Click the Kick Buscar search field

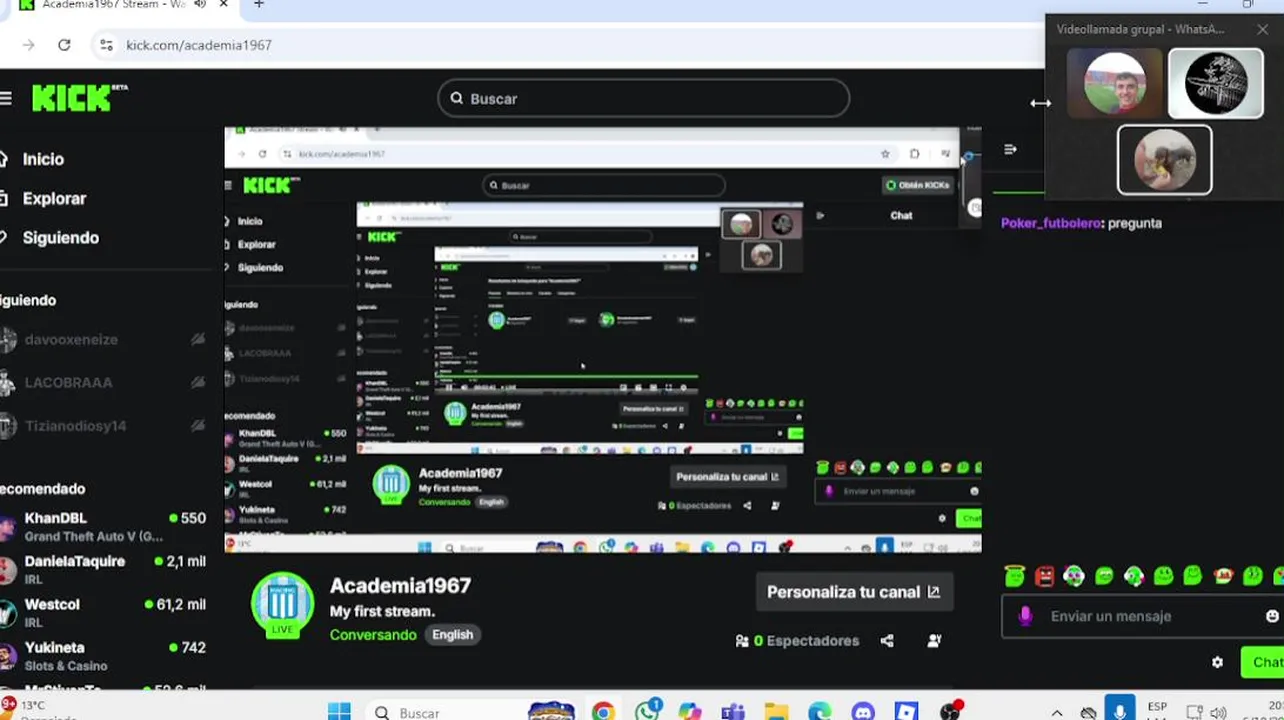coord(643,99)
